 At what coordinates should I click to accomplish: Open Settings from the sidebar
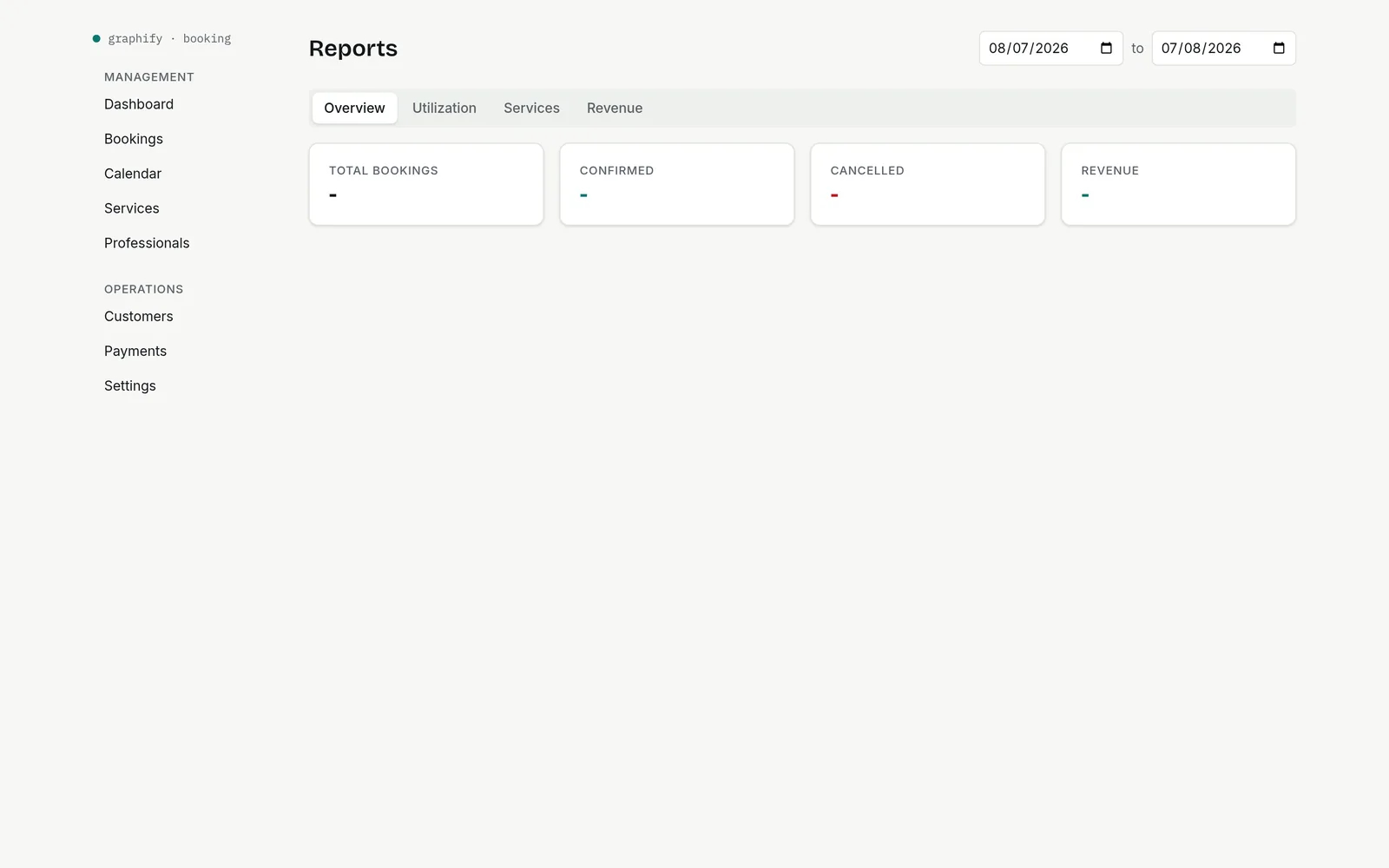coord(130,386)
